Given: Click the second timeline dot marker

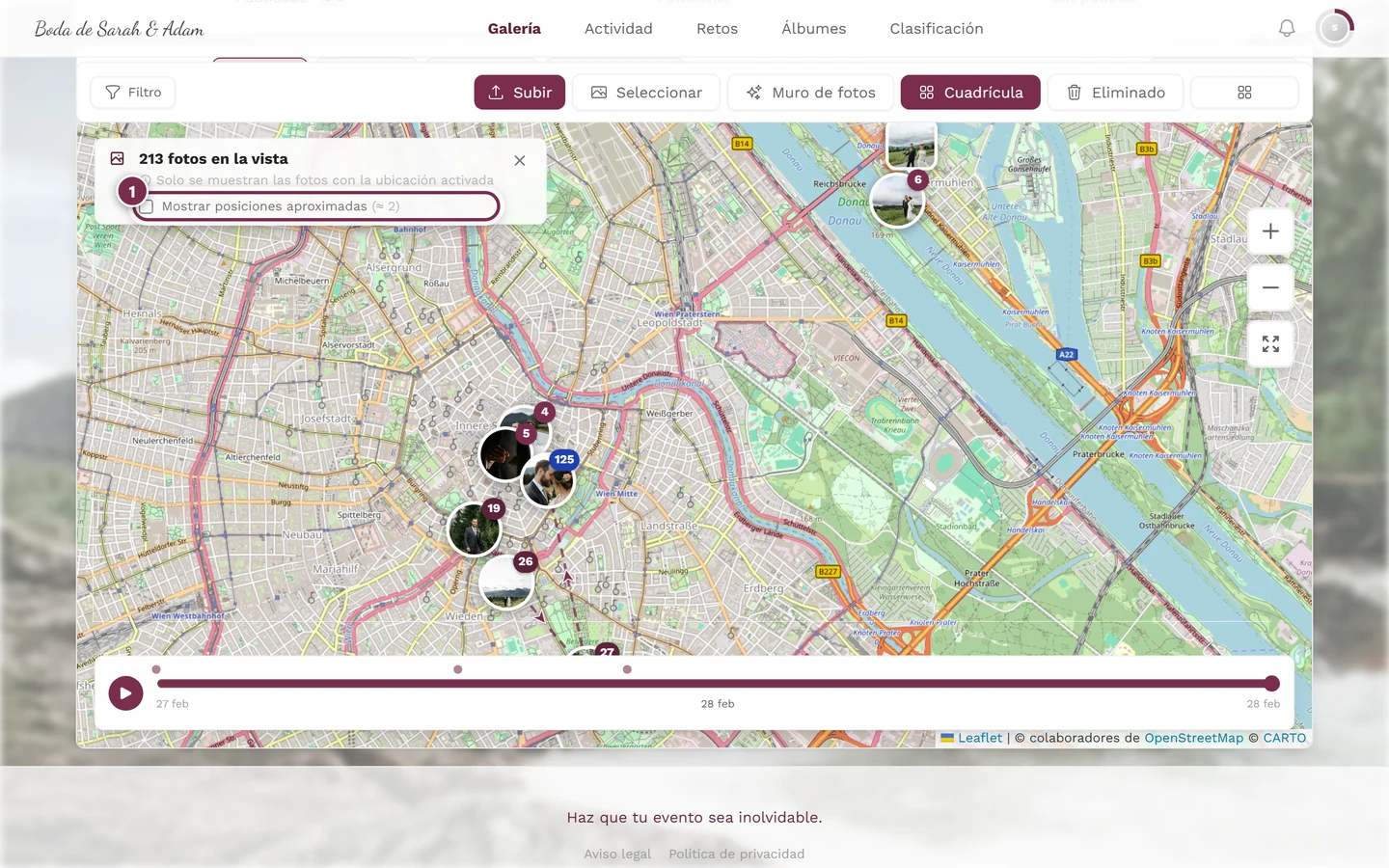Looking at the screenshot, I should pyautogui.click(x=458, y=669).
